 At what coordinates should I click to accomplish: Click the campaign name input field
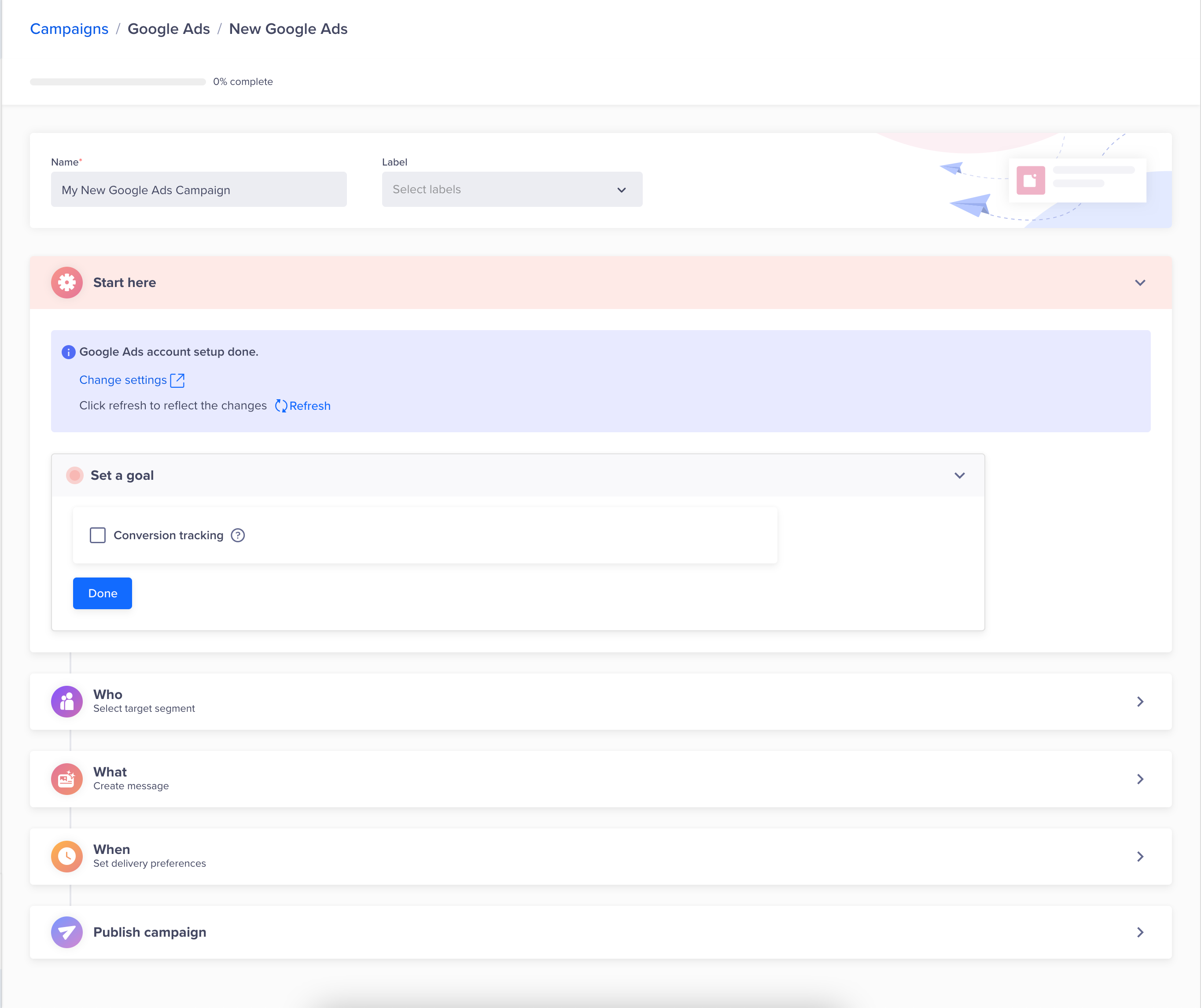199,189
